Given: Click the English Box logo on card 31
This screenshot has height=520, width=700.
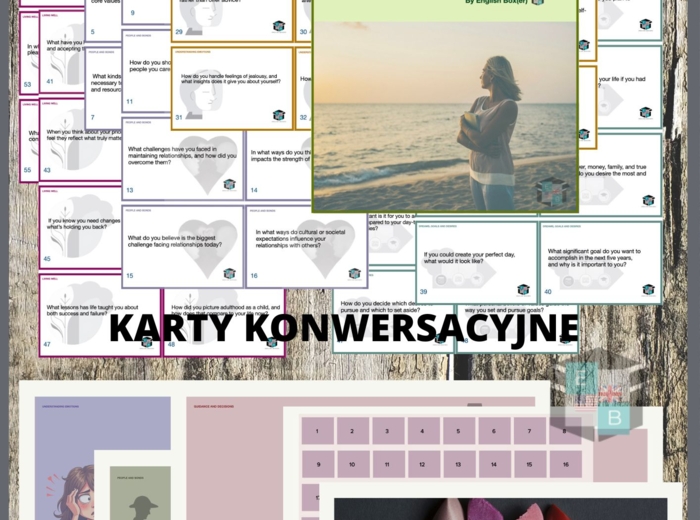Looking at the screenshot, I should (x=279, y=116).
